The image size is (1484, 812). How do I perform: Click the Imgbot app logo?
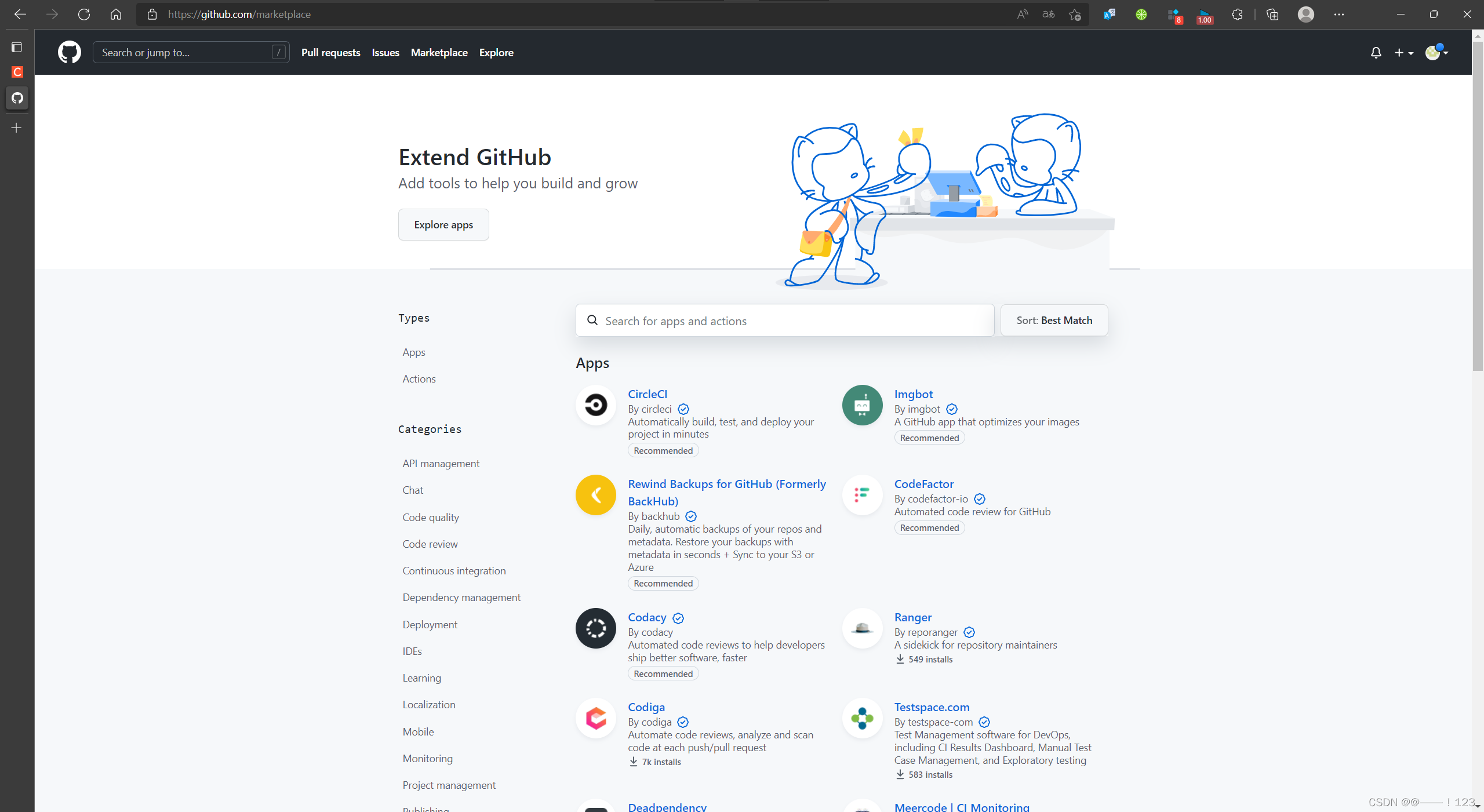click(862, 405)
